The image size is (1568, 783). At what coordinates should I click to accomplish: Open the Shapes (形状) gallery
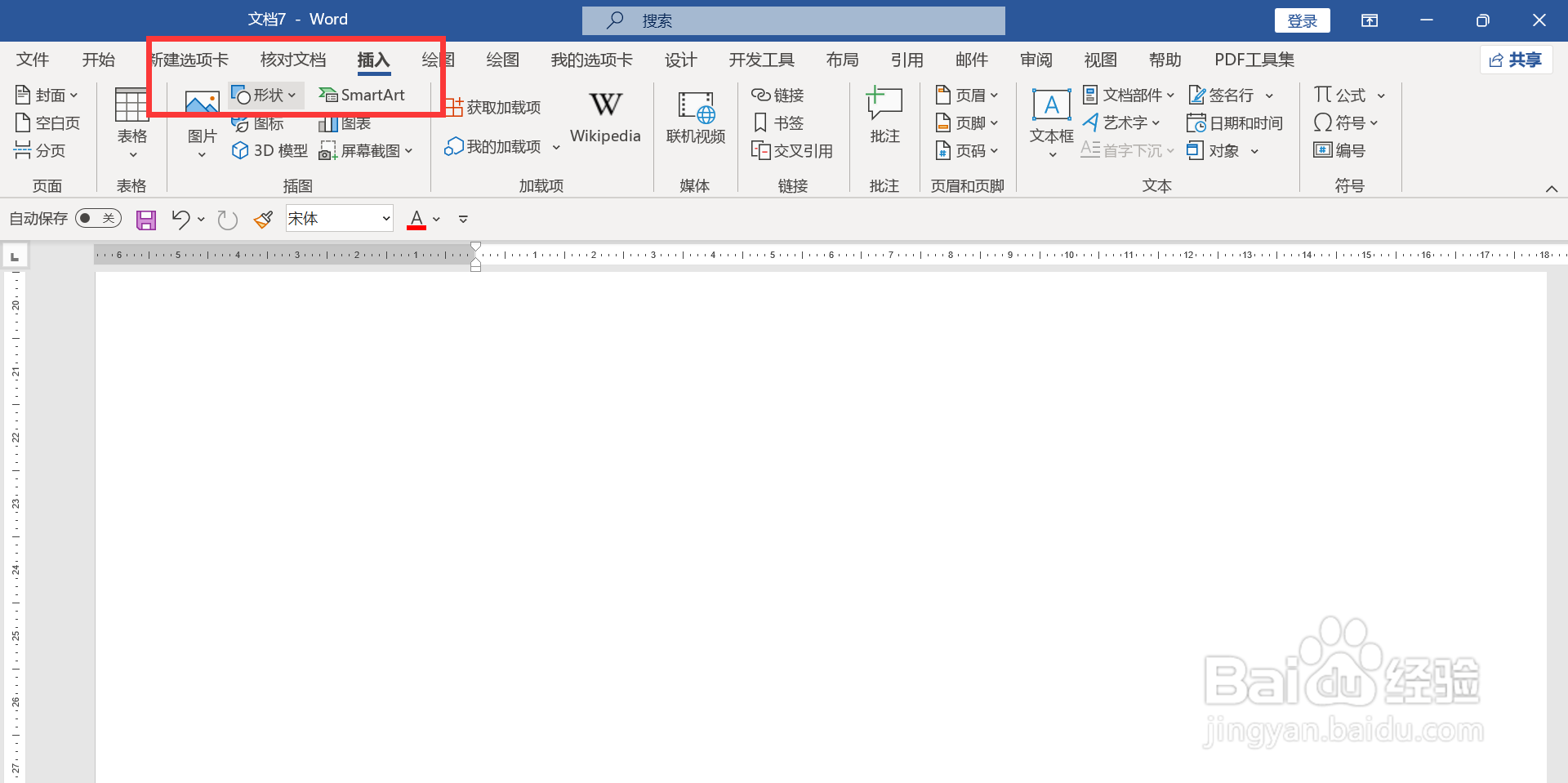tap(265, 96)
